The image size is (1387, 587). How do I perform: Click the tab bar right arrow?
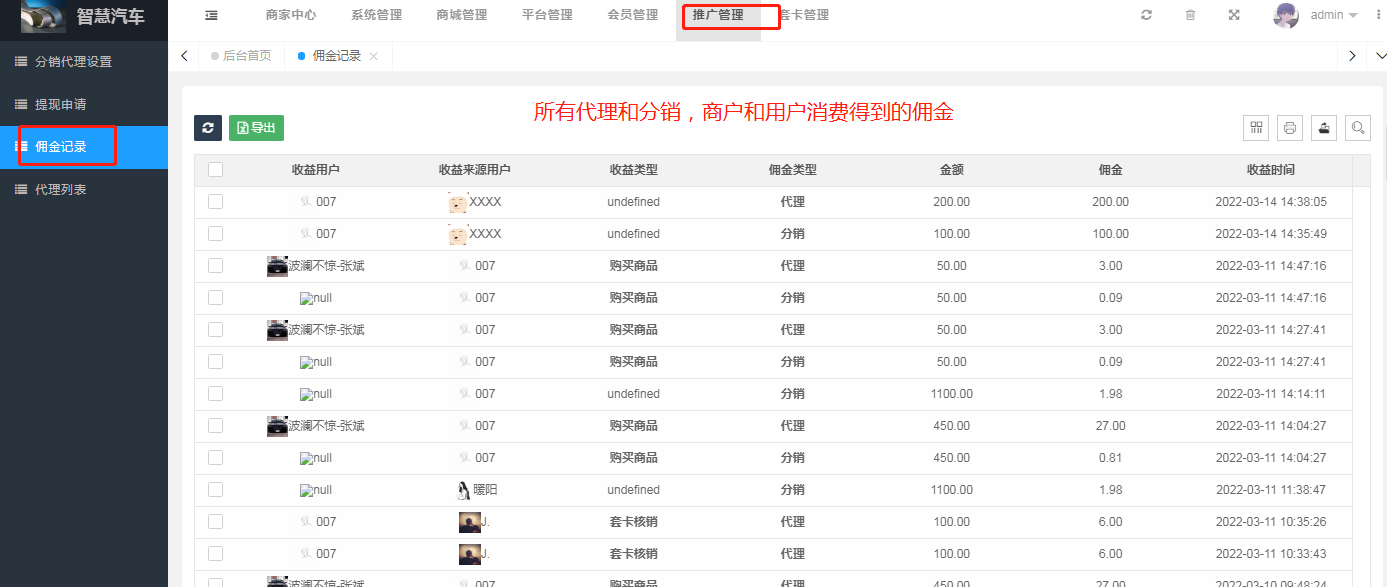(1353, 56)
